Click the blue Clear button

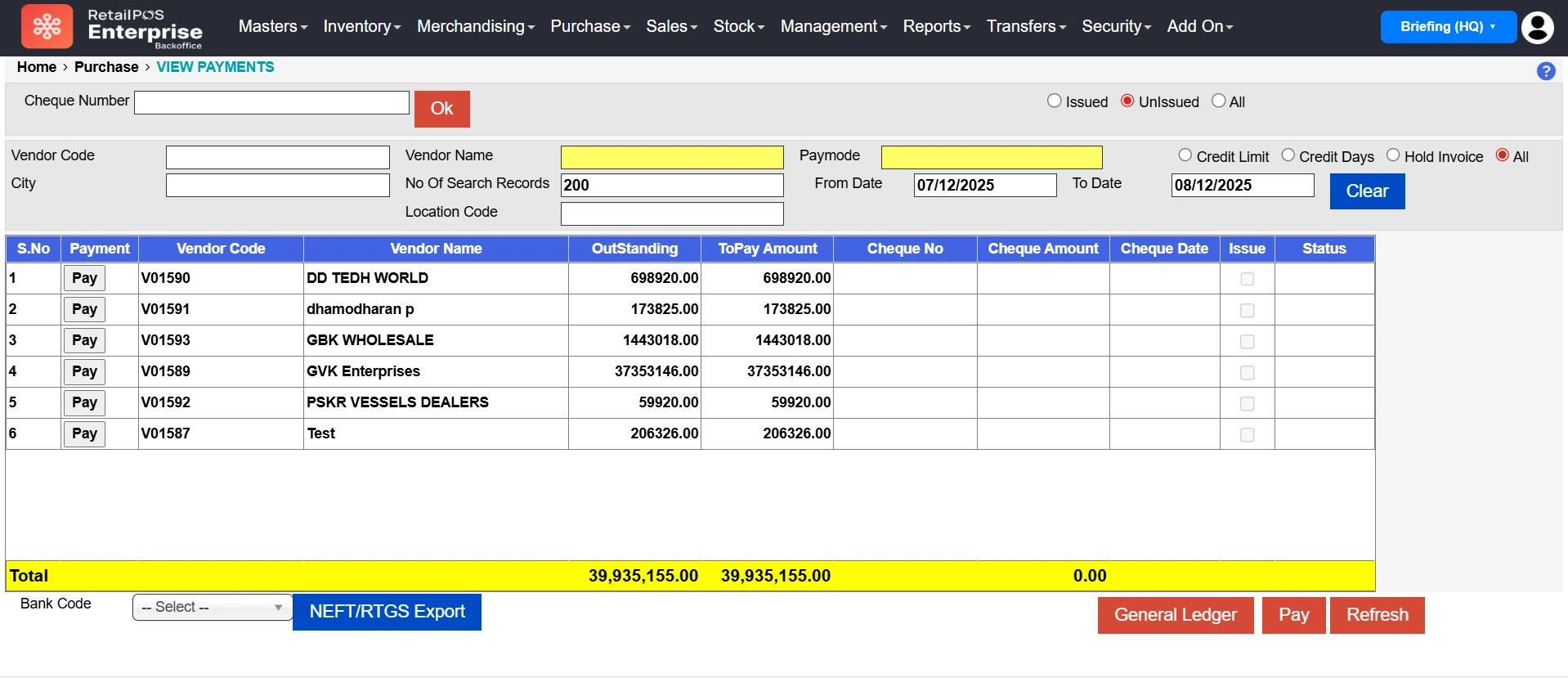[x=1366, y=191]
